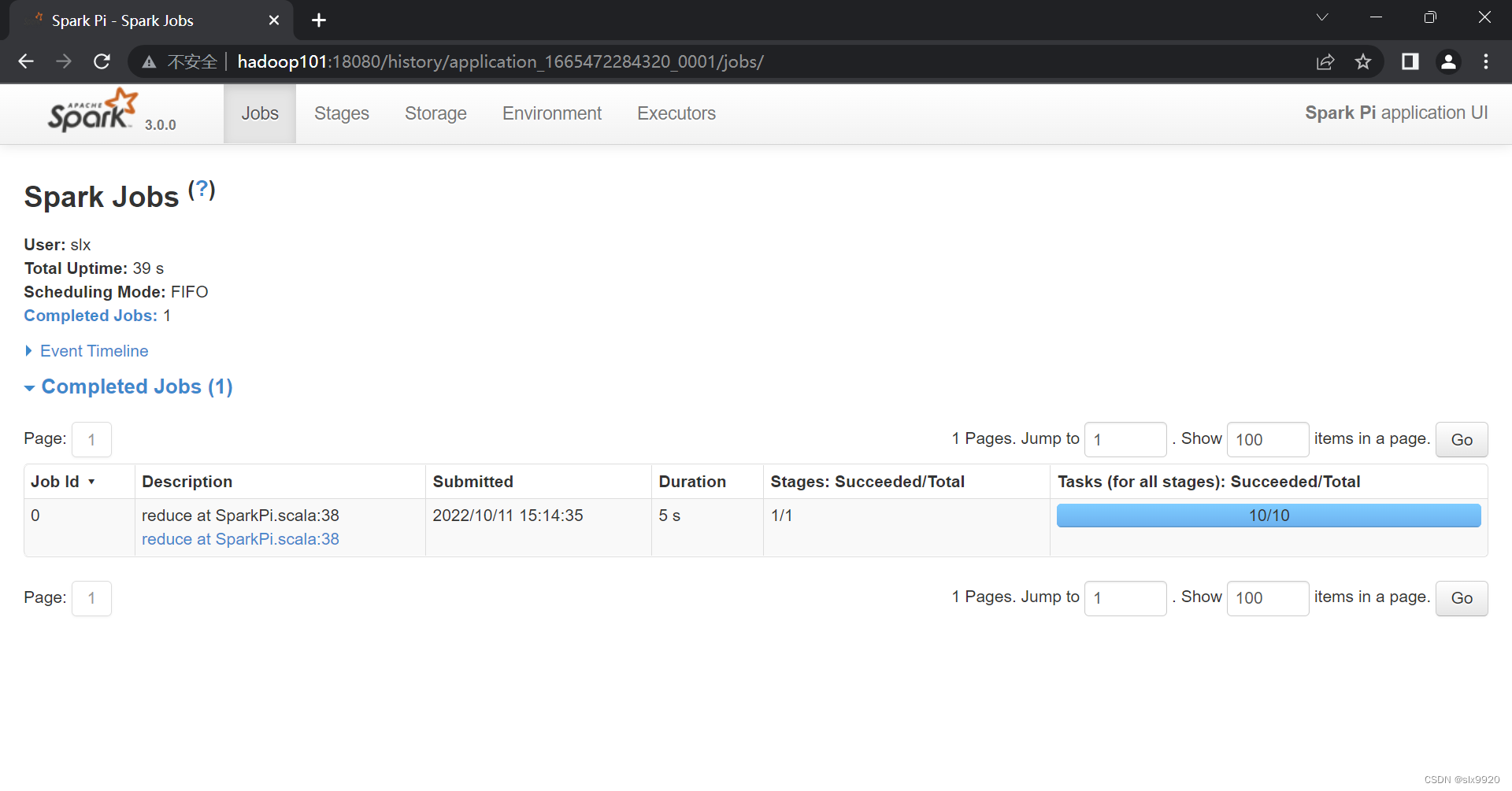Click the browser back arrow

(26, 61)
